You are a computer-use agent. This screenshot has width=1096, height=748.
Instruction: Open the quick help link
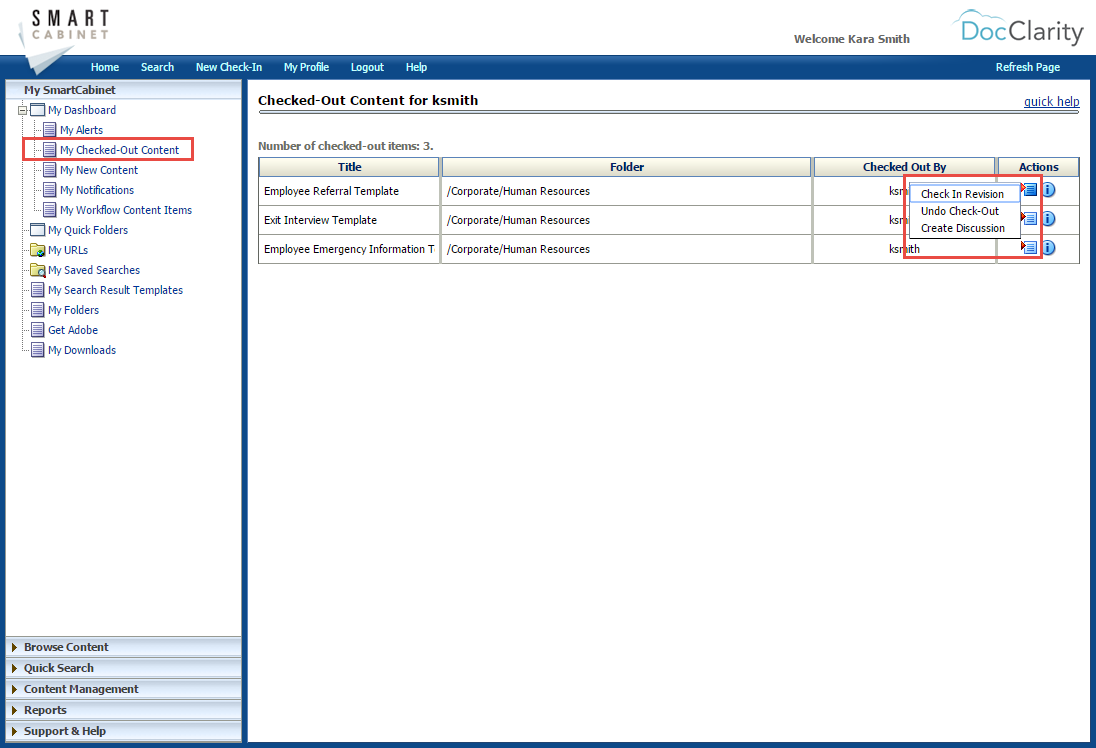pyautogui.click(x=1051, y=101)
